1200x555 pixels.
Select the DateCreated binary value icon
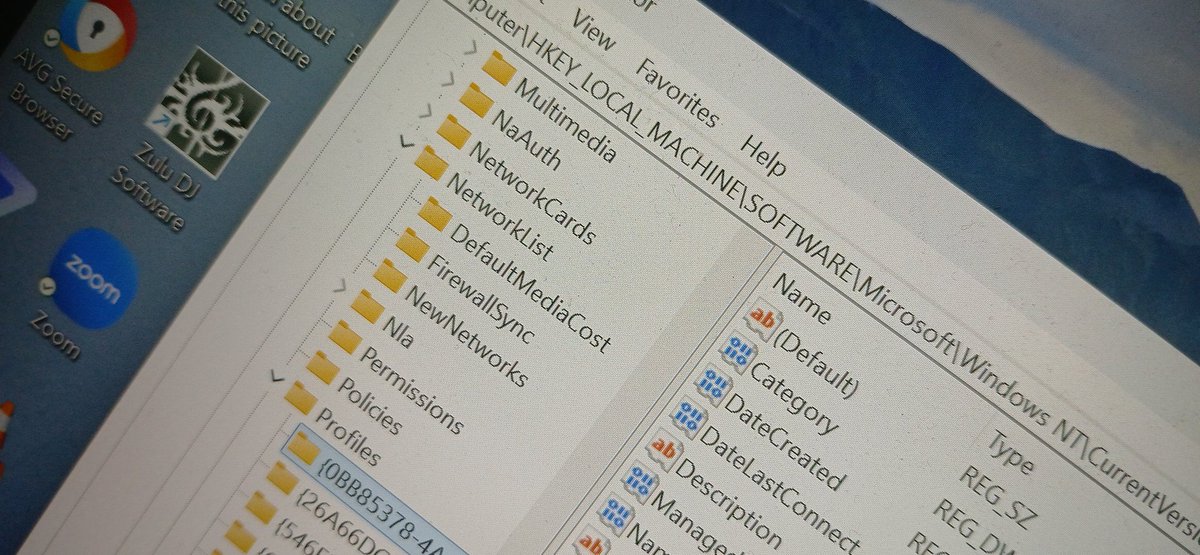tap(713, 384)
